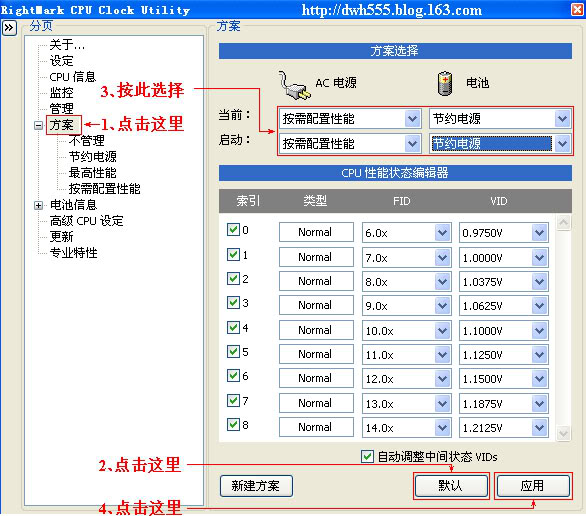
Task: Open the 最高性能 profile page
Action: (x=93, y=173)
